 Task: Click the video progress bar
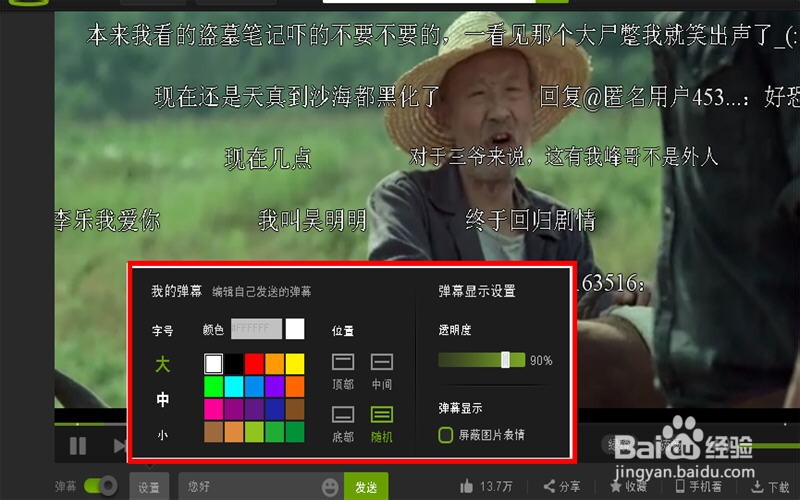click(90, 424)
